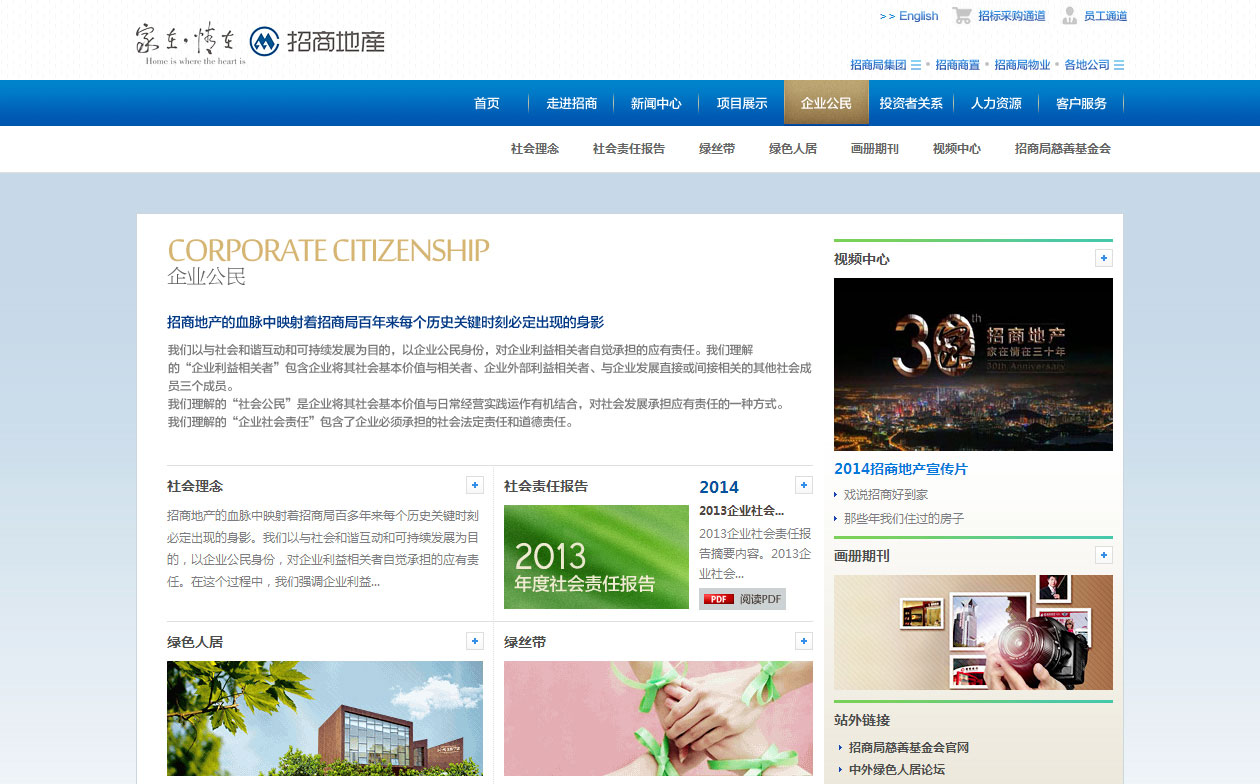Expand the 社会理念 section plus button
The image size is (1260, 784).
click(475, 485)
